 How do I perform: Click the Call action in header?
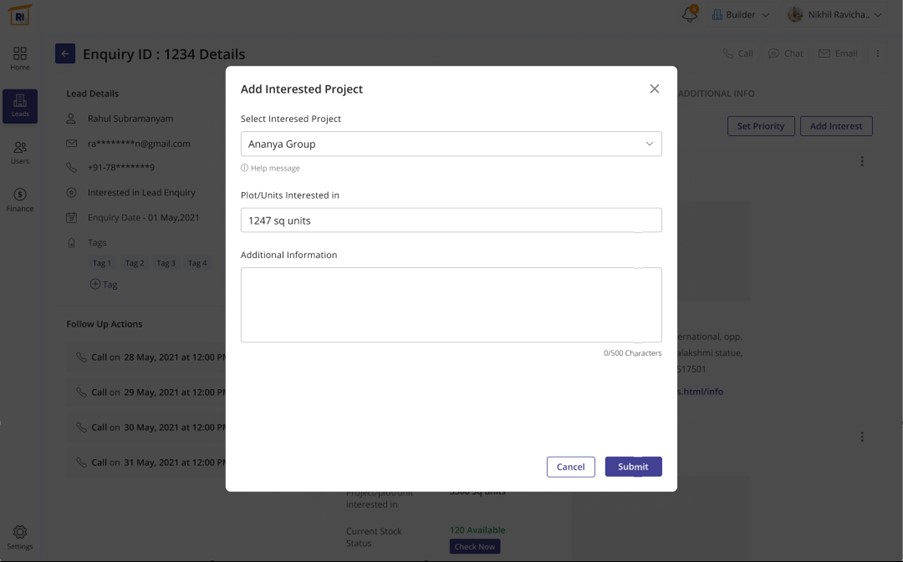pyautogui.click(x=738, y=54)
